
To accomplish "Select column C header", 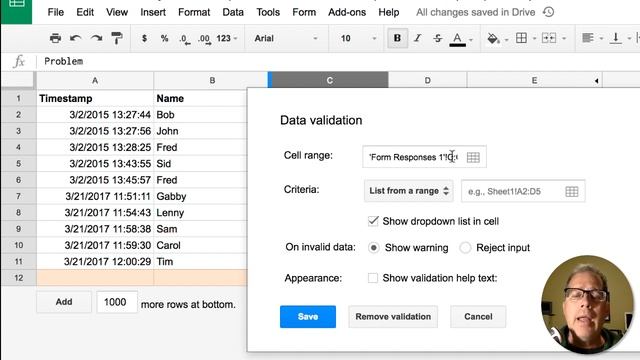I will [329, 80].
